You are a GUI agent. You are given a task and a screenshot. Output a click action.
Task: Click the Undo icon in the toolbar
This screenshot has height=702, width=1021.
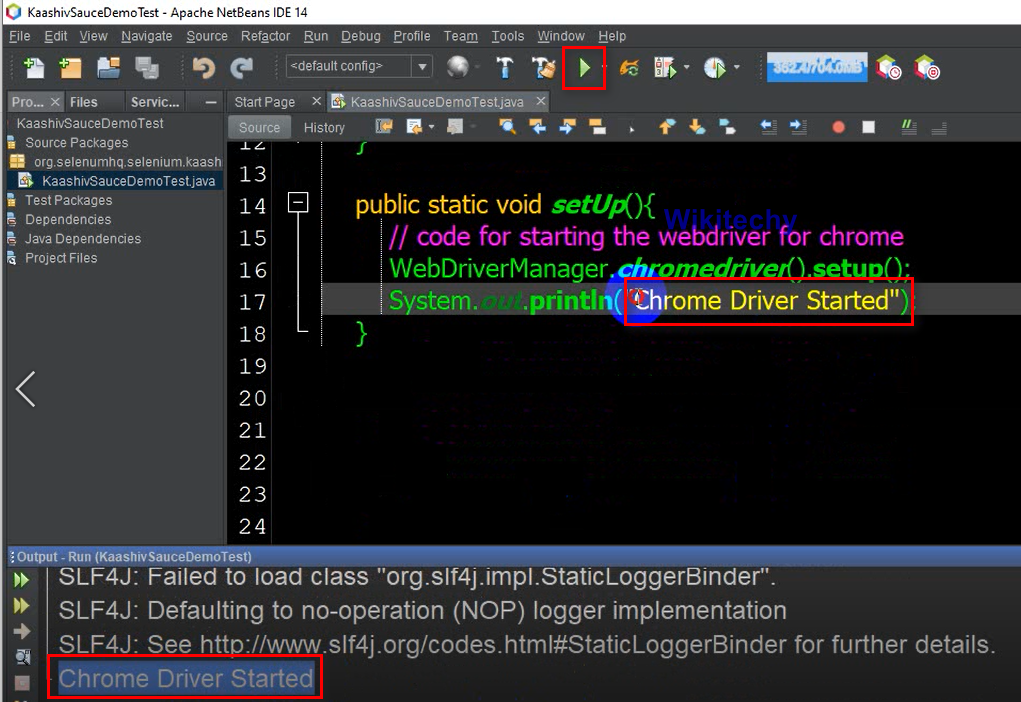pos(205,67)
